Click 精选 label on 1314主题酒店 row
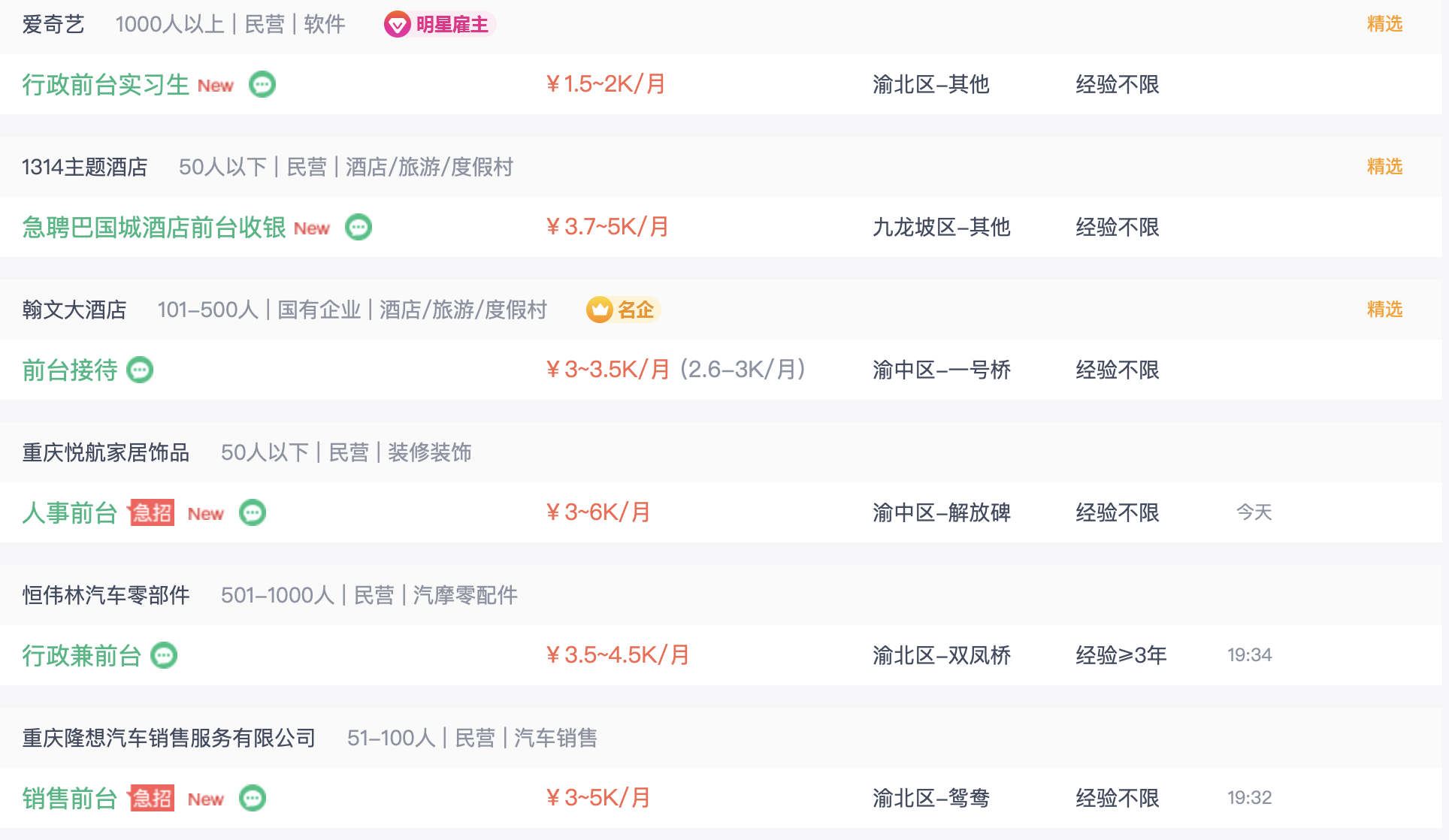1449x840 pixels. [x=1384, y=166]
